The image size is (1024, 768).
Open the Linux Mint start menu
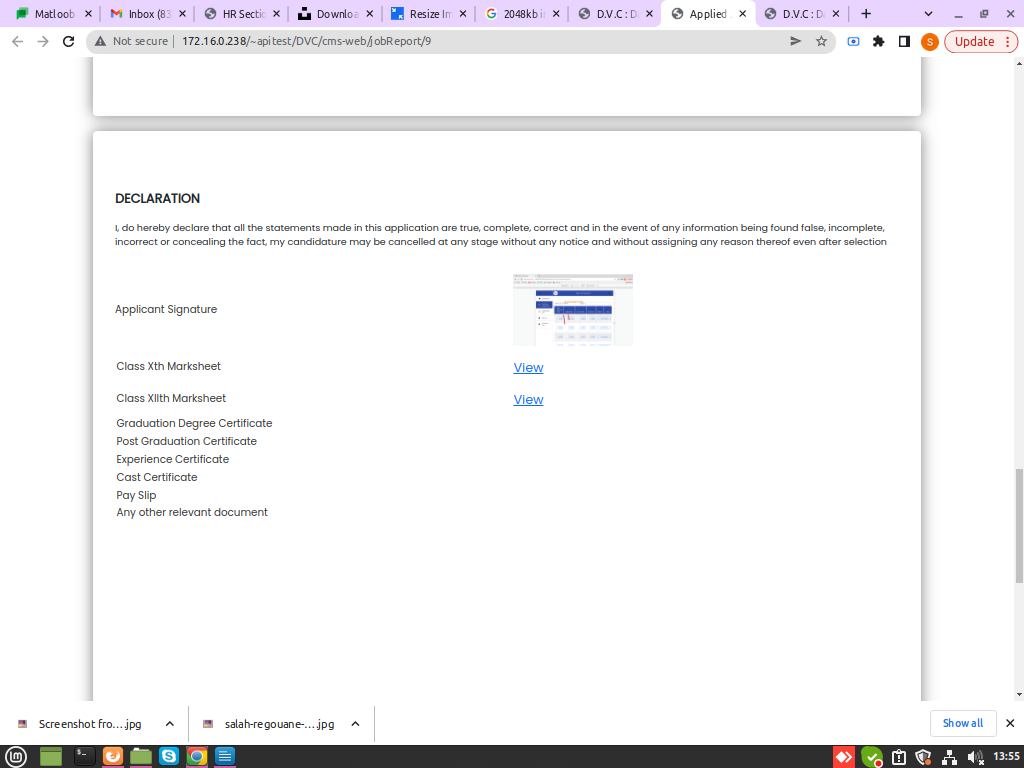coord(15,756)
